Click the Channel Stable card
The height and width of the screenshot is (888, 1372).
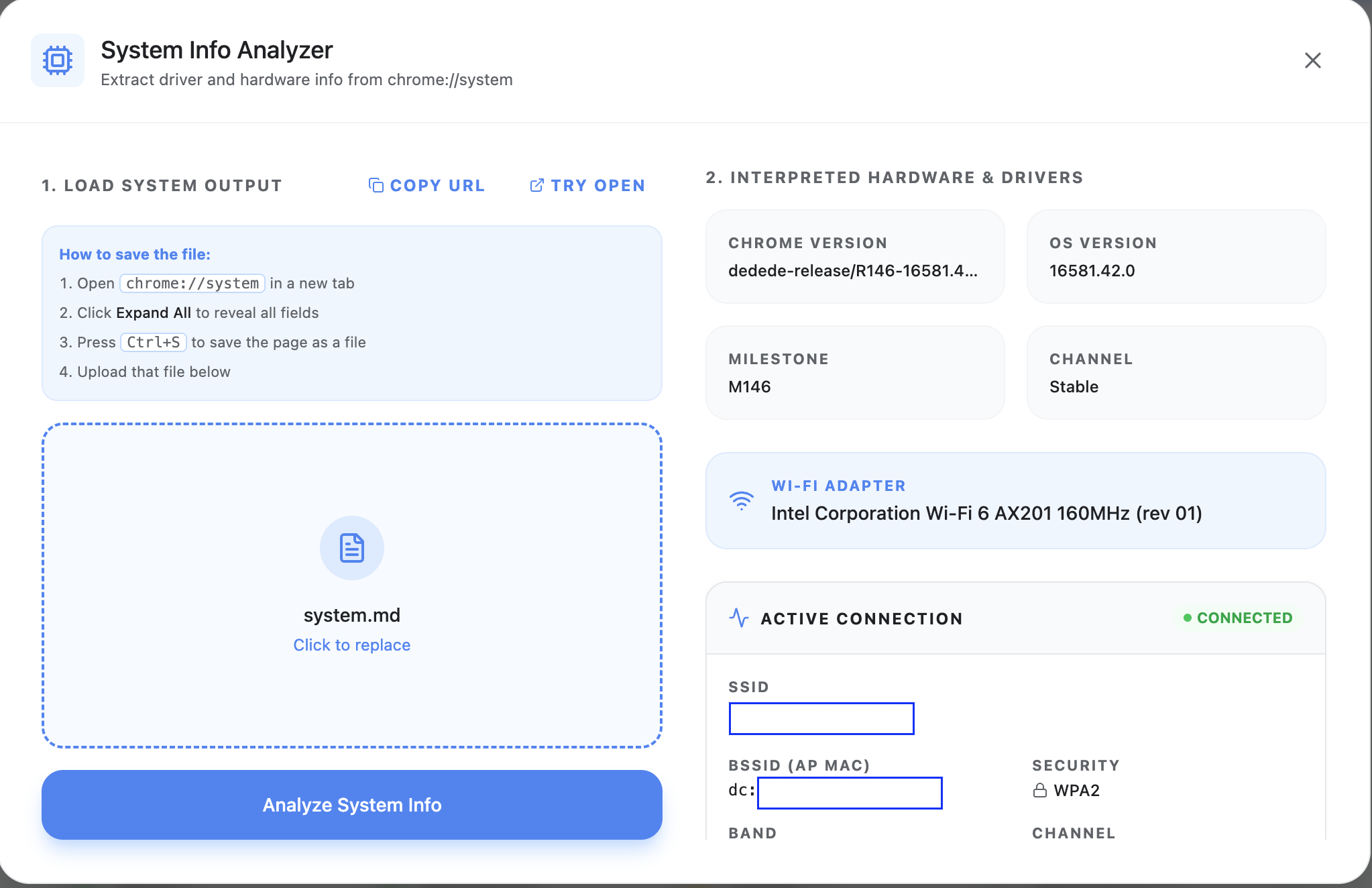(1176, 373)
